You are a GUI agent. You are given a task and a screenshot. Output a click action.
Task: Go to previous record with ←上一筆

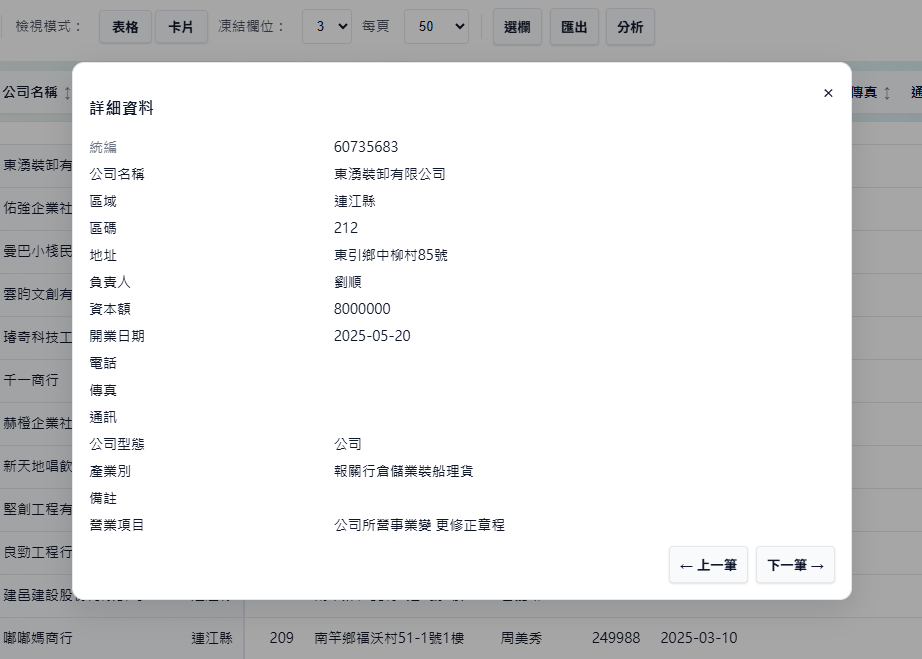[x=708, y=565]
